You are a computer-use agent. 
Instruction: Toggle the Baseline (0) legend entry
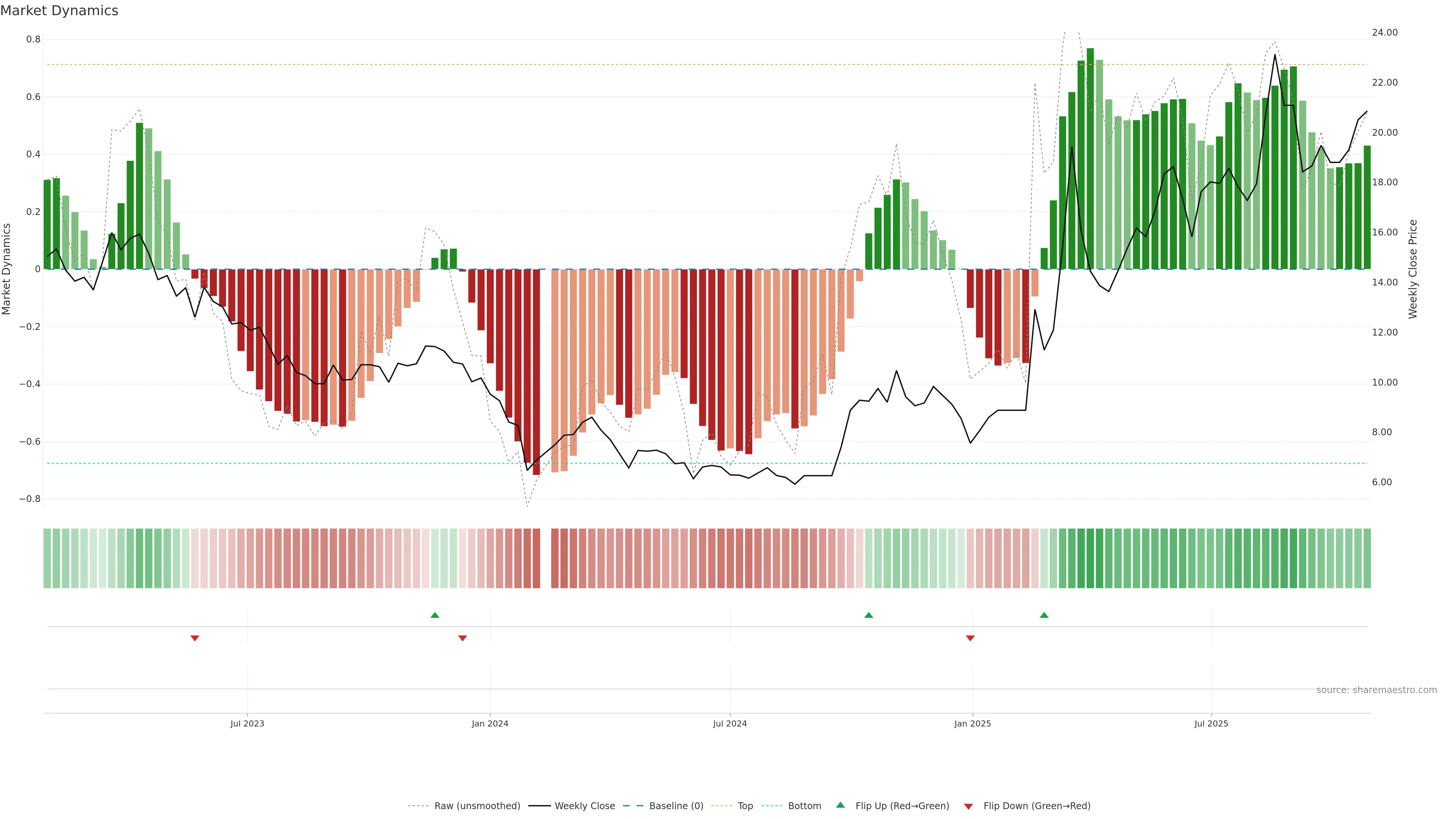(676, 806)
